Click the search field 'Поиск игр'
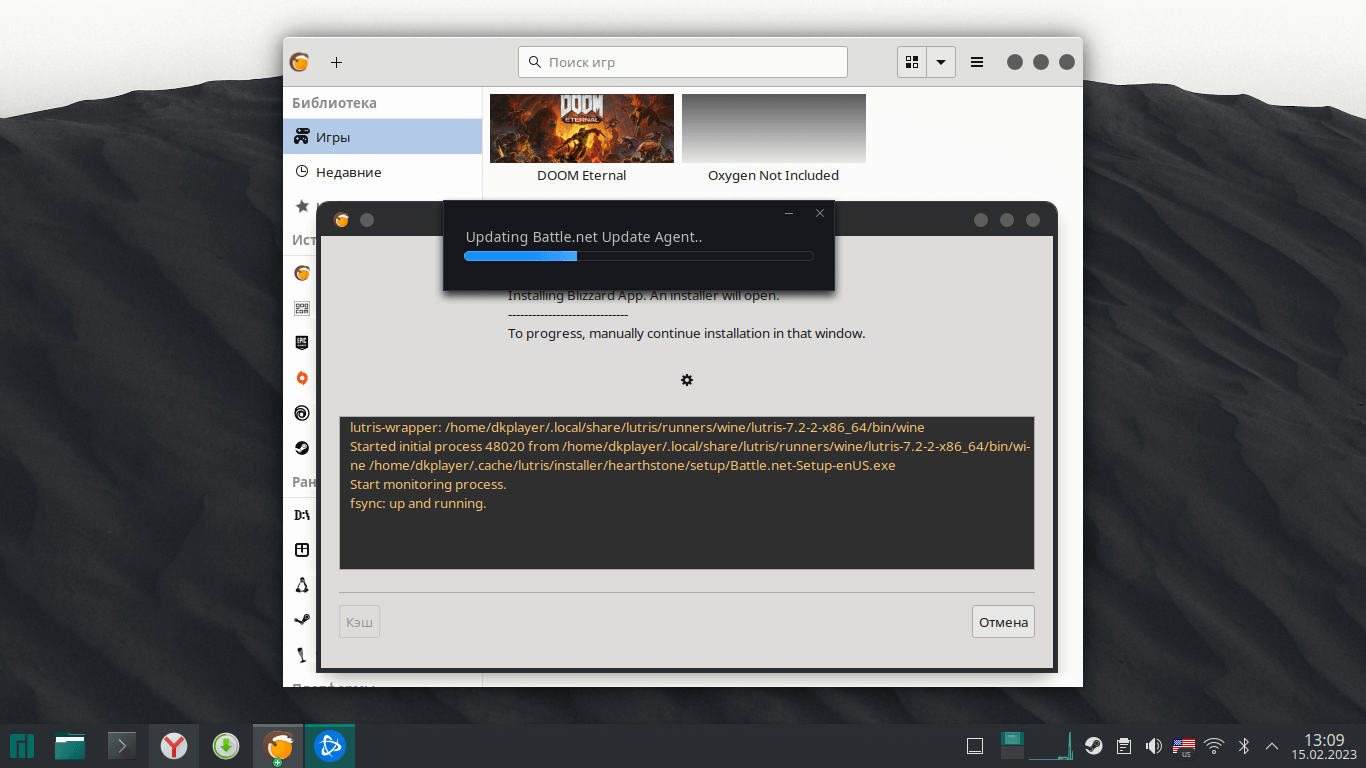The image size is (1366, 768). click(x=683, y=62)
